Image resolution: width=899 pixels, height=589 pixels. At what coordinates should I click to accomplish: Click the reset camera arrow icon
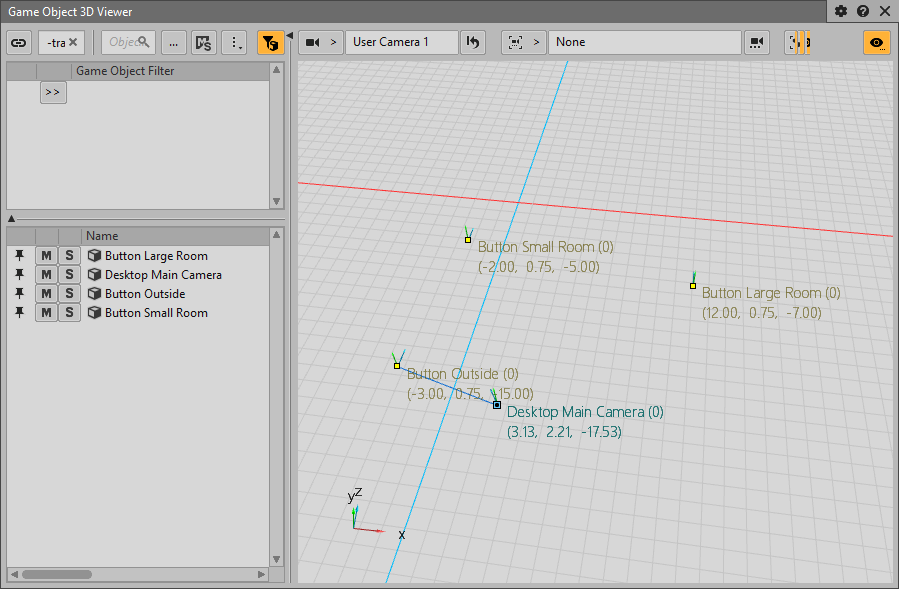(473, 43)
